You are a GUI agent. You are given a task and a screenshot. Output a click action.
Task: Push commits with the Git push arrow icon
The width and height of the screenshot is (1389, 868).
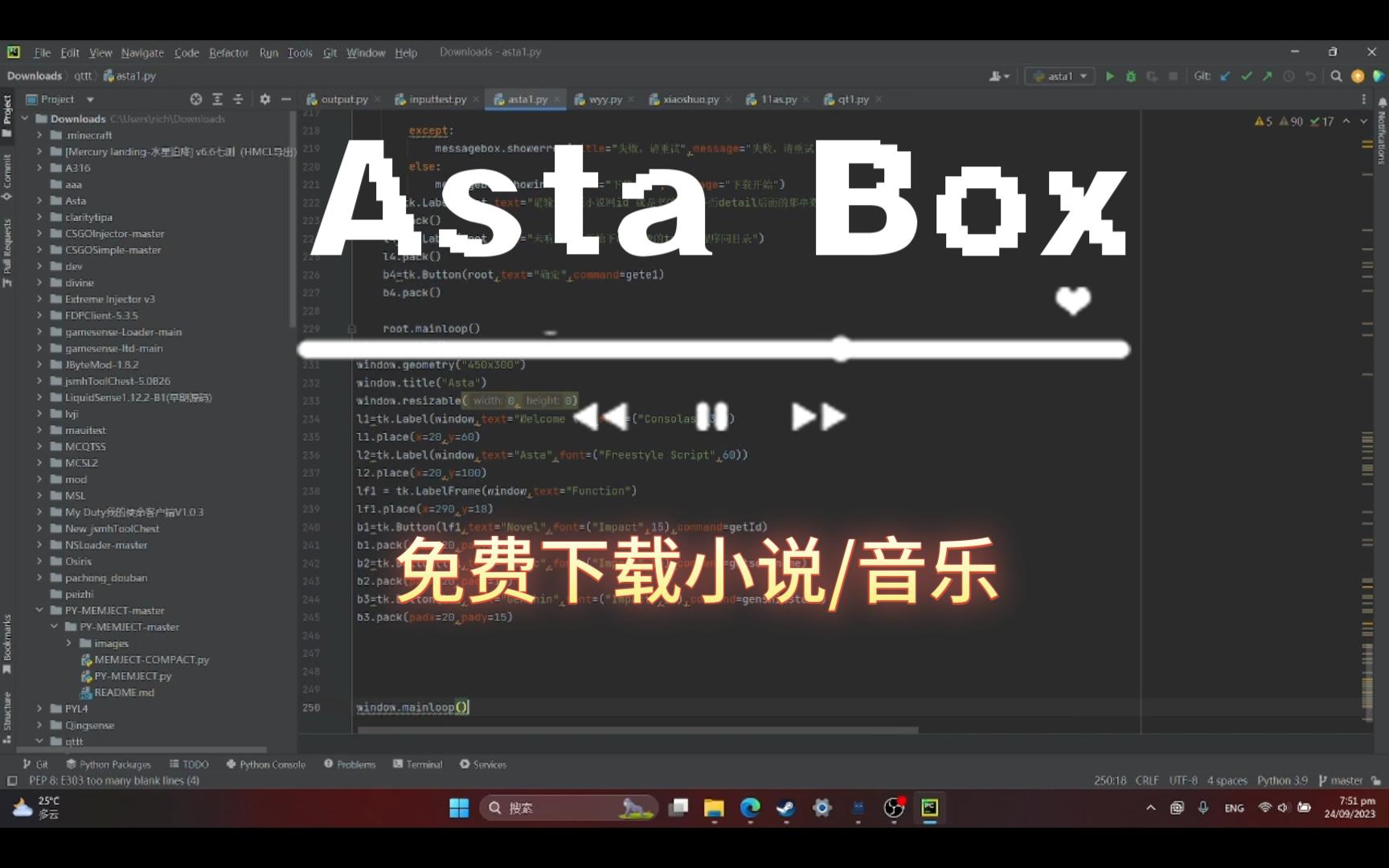[1268, 76]
